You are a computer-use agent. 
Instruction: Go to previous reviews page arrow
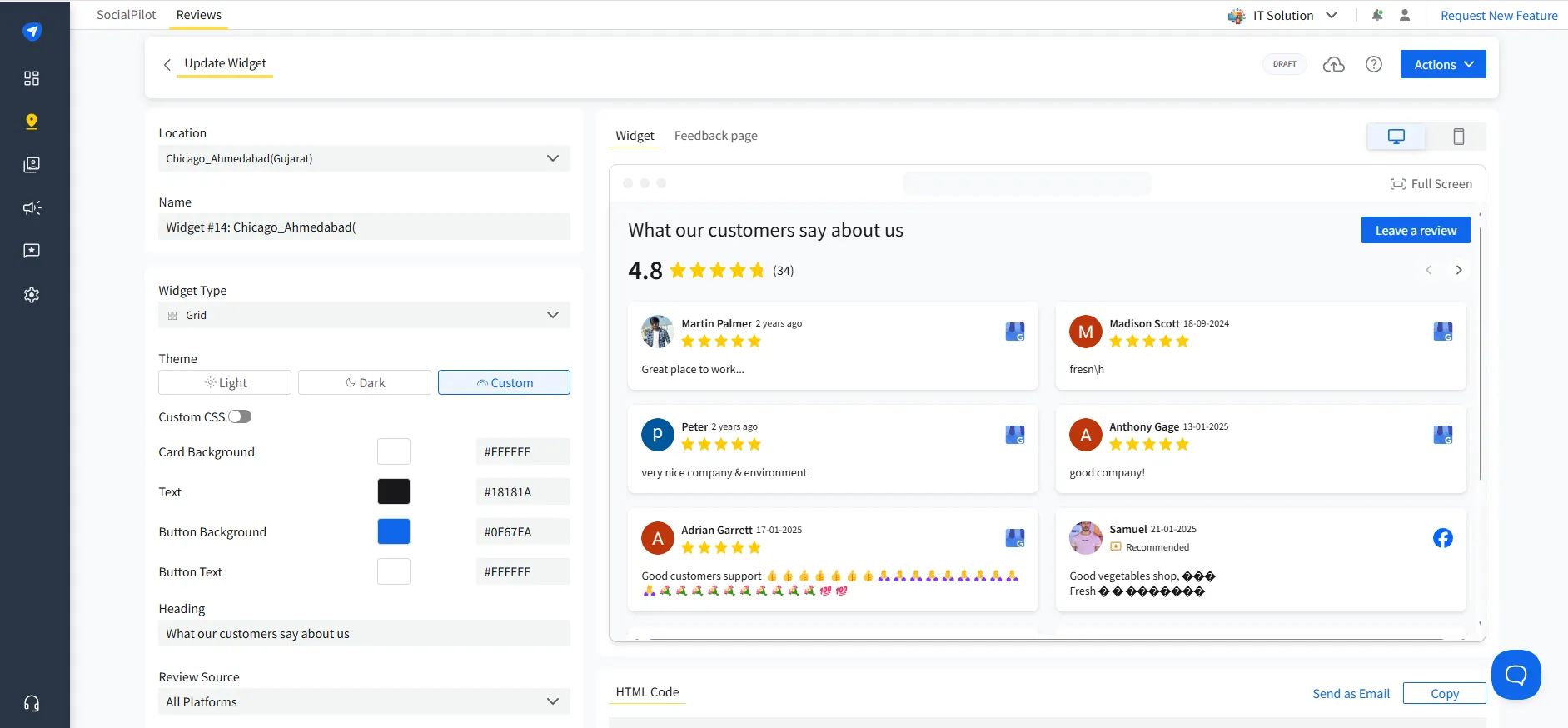(1429, 270)
